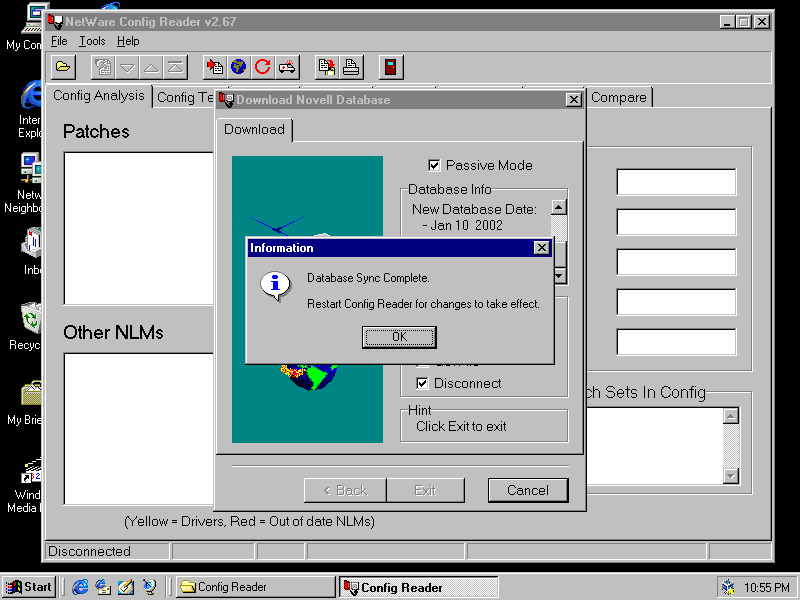This screenshot has height=600, width=800.
Task: Open the Windows Start menu
Action: pyautogui.click(x=29, y=587)
